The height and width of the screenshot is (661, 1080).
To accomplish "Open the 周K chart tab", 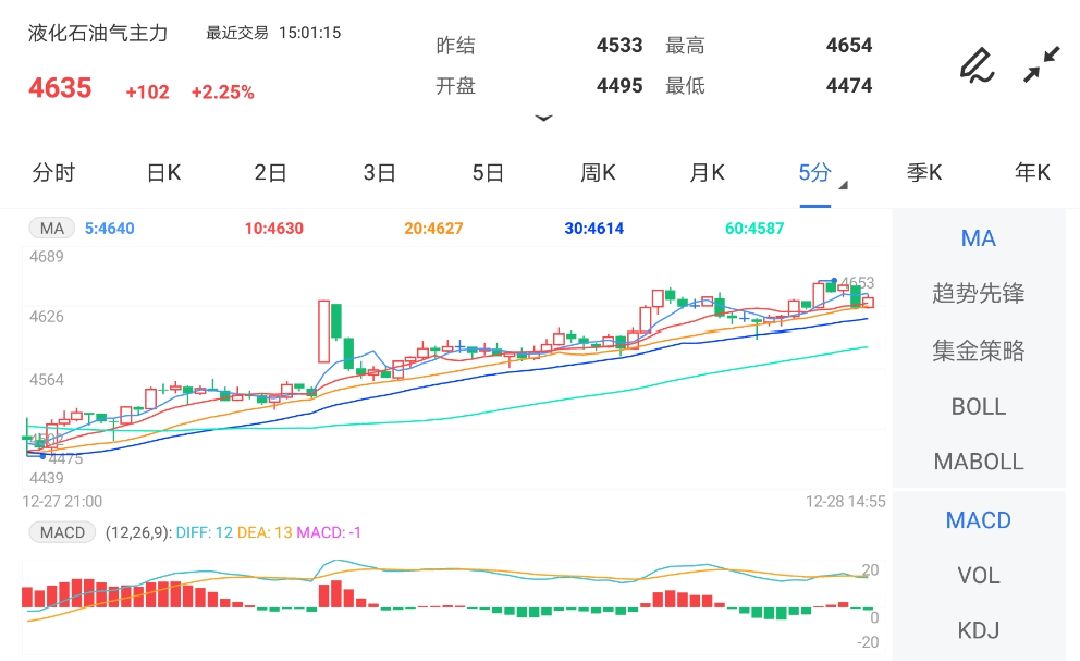I will (598, 172).
